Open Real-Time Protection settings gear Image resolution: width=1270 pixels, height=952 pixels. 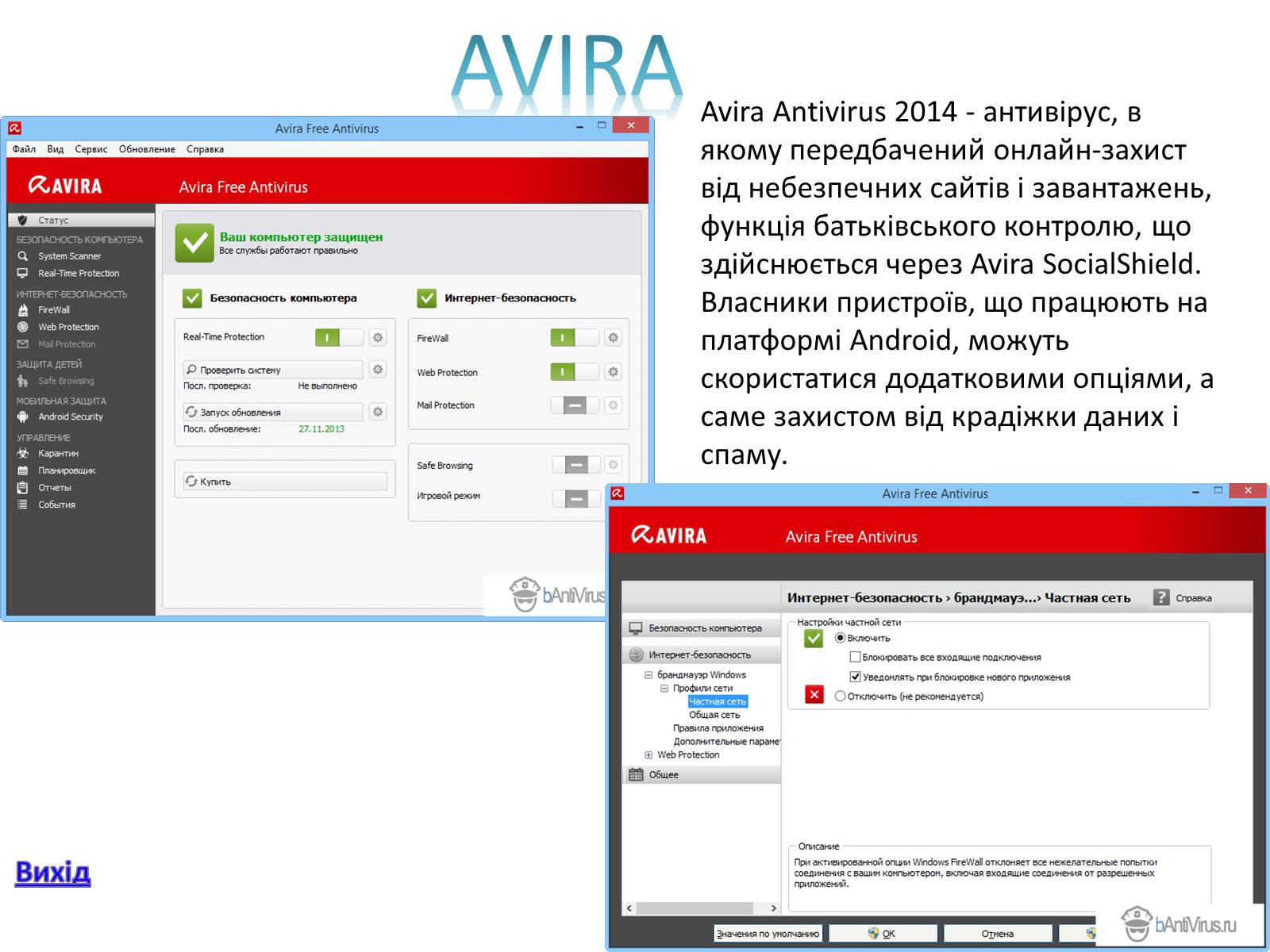pos(378,337)
